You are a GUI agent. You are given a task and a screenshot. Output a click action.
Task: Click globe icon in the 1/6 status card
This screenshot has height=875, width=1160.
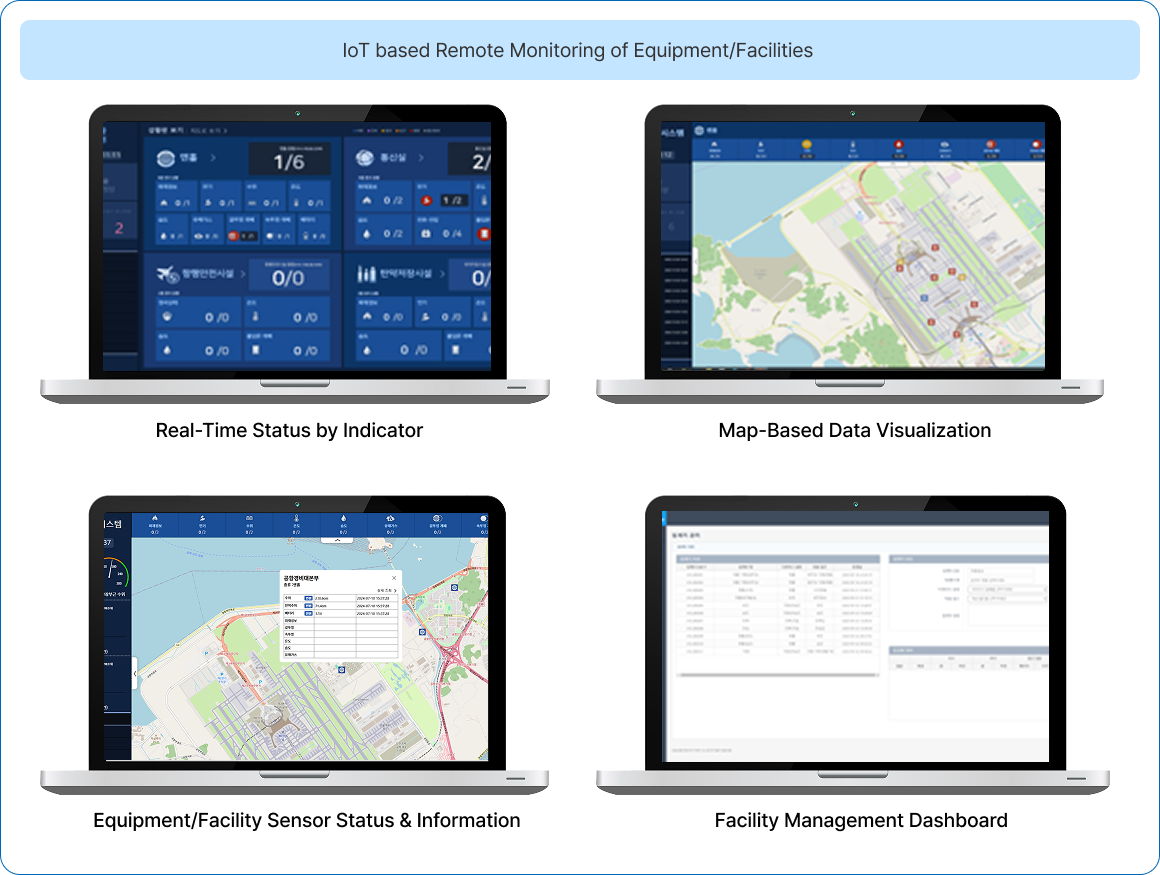pyautogui.click(x=166, y=158)
